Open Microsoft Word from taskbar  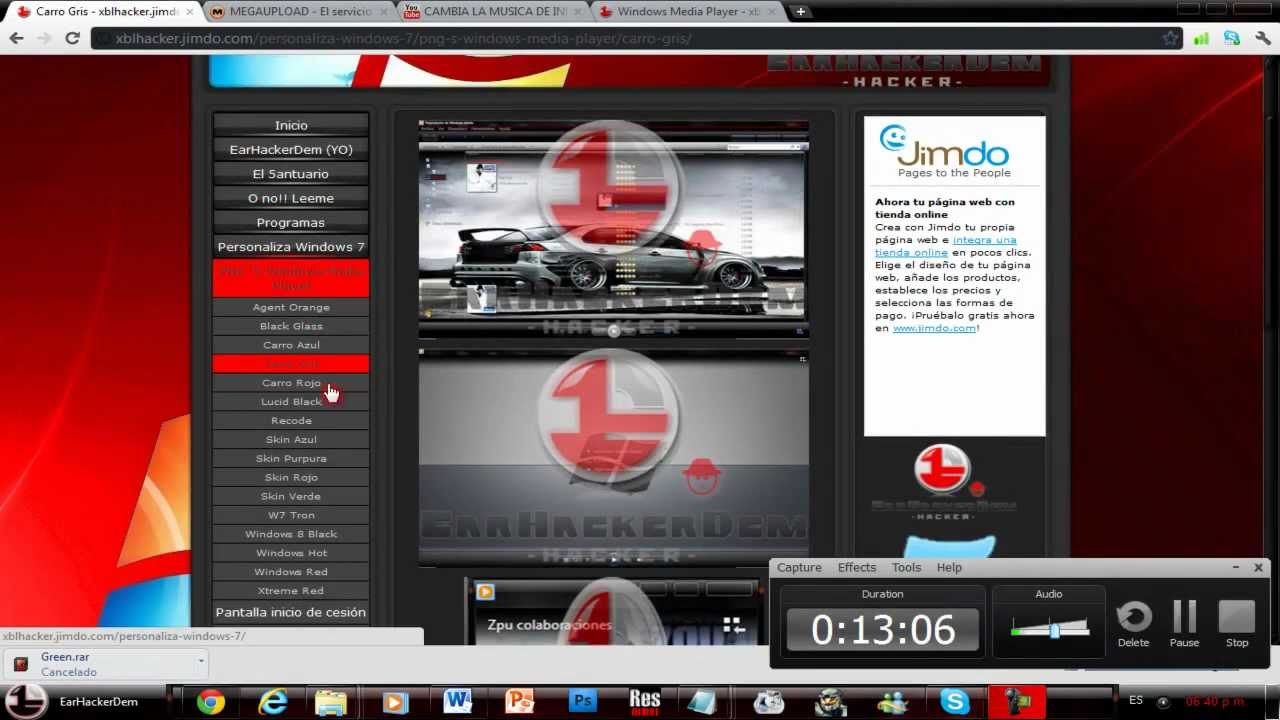tap(457, 702)
